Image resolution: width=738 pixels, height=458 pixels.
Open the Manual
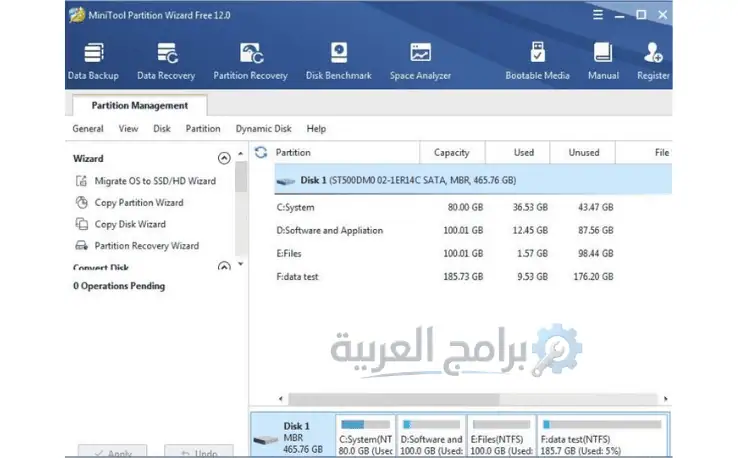[x=603, y=62]
